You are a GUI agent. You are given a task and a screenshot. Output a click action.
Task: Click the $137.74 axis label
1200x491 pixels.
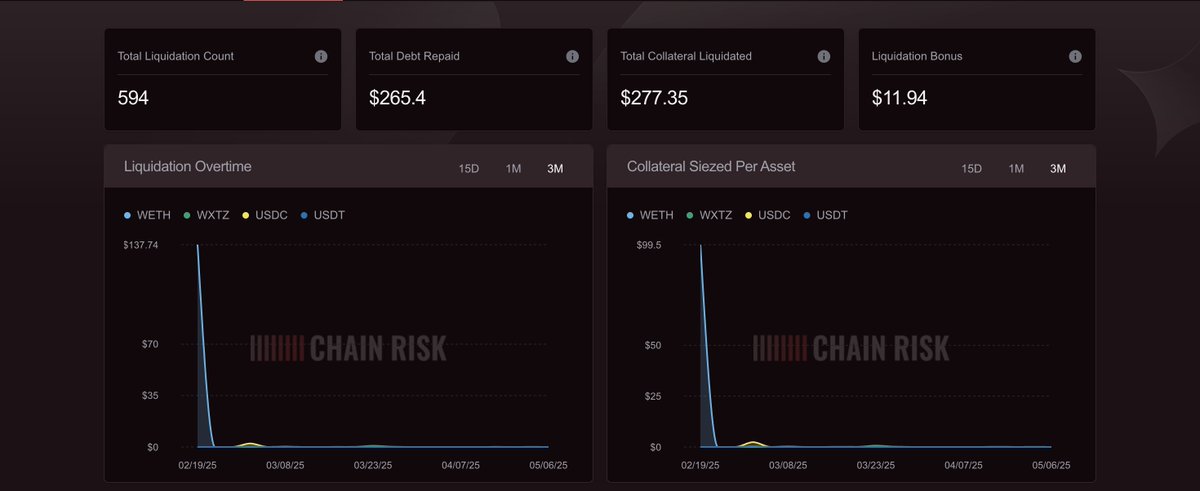[x=141, y=245]
